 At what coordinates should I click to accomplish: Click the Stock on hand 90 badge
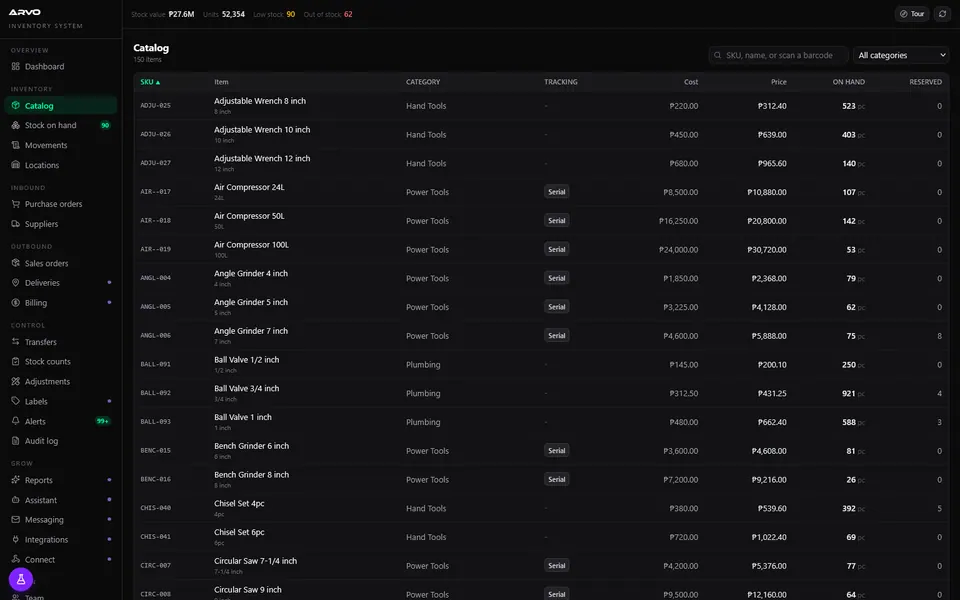tap(105, 125)
